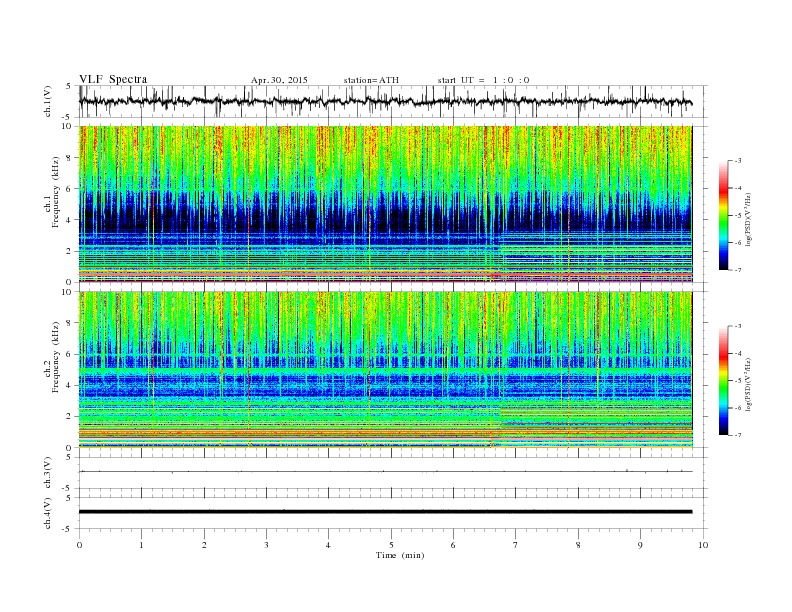Click the "5" minute time tick label
The height and width of the screenshot is (612, 792).
coord(391,545)
